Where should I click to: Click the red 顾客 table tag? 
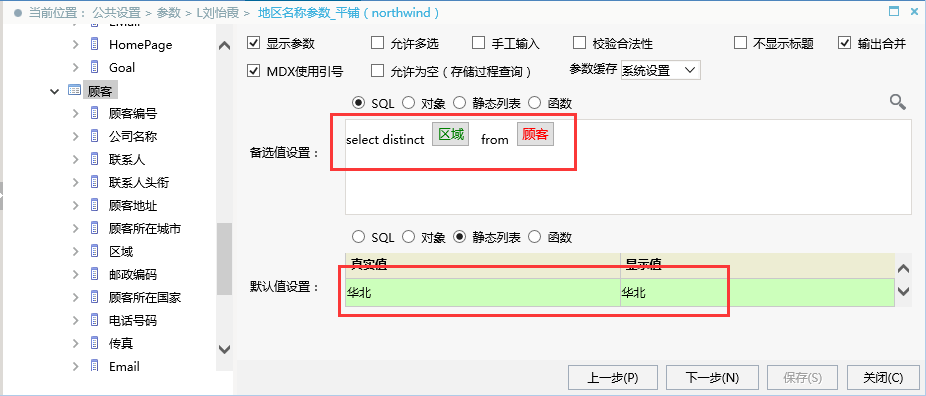(x=536, y=134)
